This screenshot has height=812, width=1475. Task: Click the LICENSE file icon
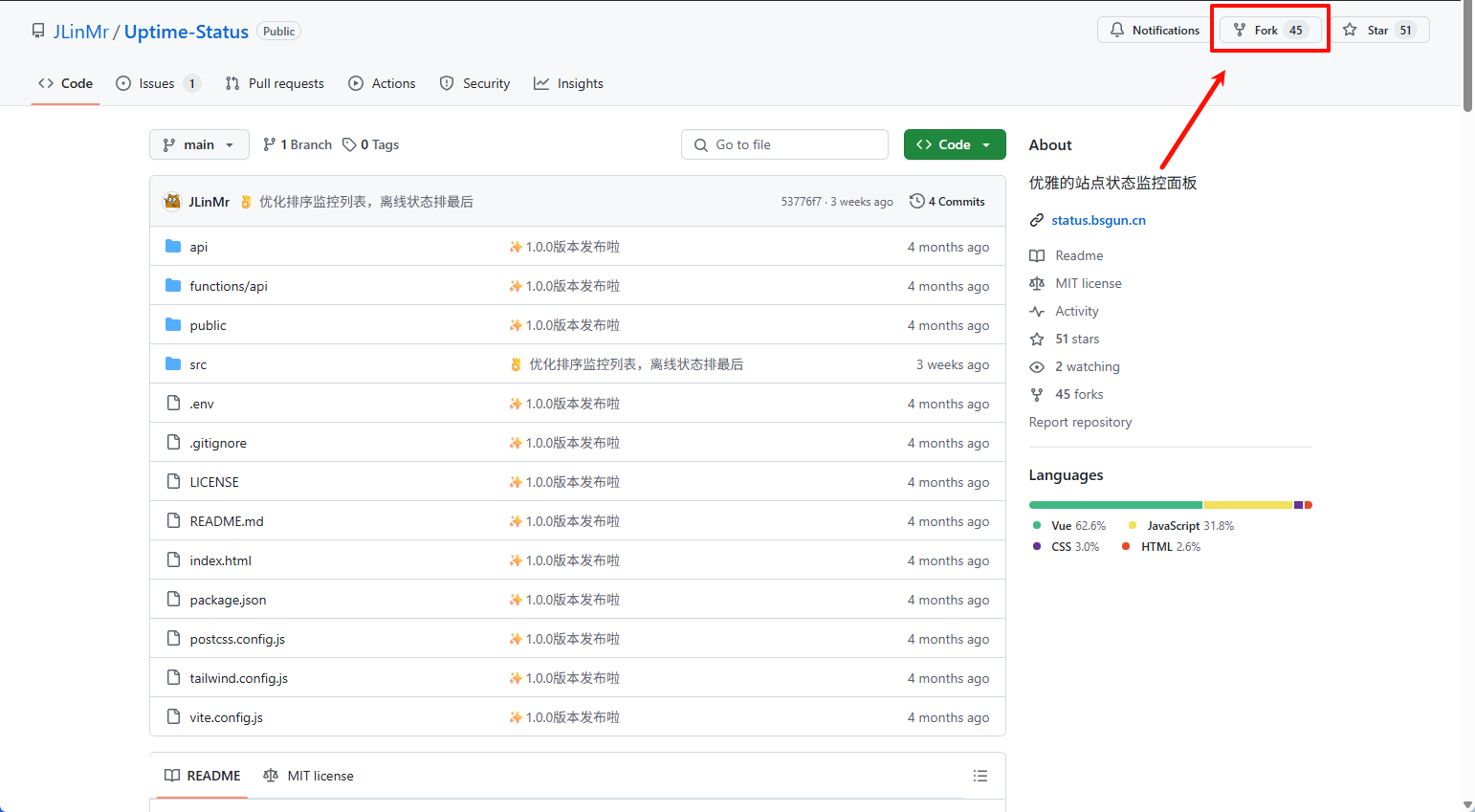[x=173, y=481]
